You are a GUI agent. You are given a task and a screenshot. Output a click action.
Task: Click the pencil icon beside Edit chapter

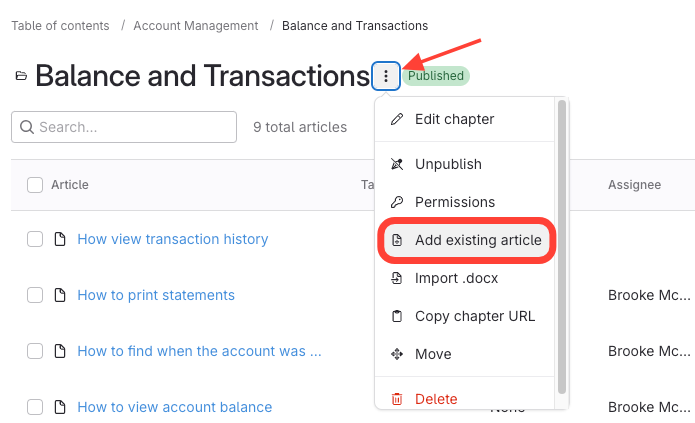tap(397, 119)
